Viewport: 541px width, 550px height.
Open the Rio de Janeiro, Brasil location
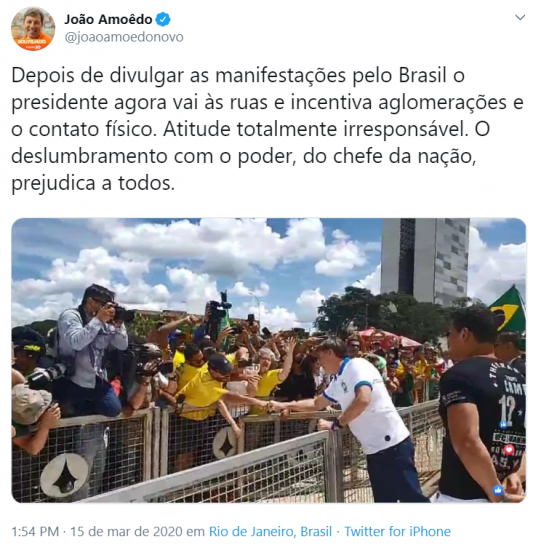270,531
